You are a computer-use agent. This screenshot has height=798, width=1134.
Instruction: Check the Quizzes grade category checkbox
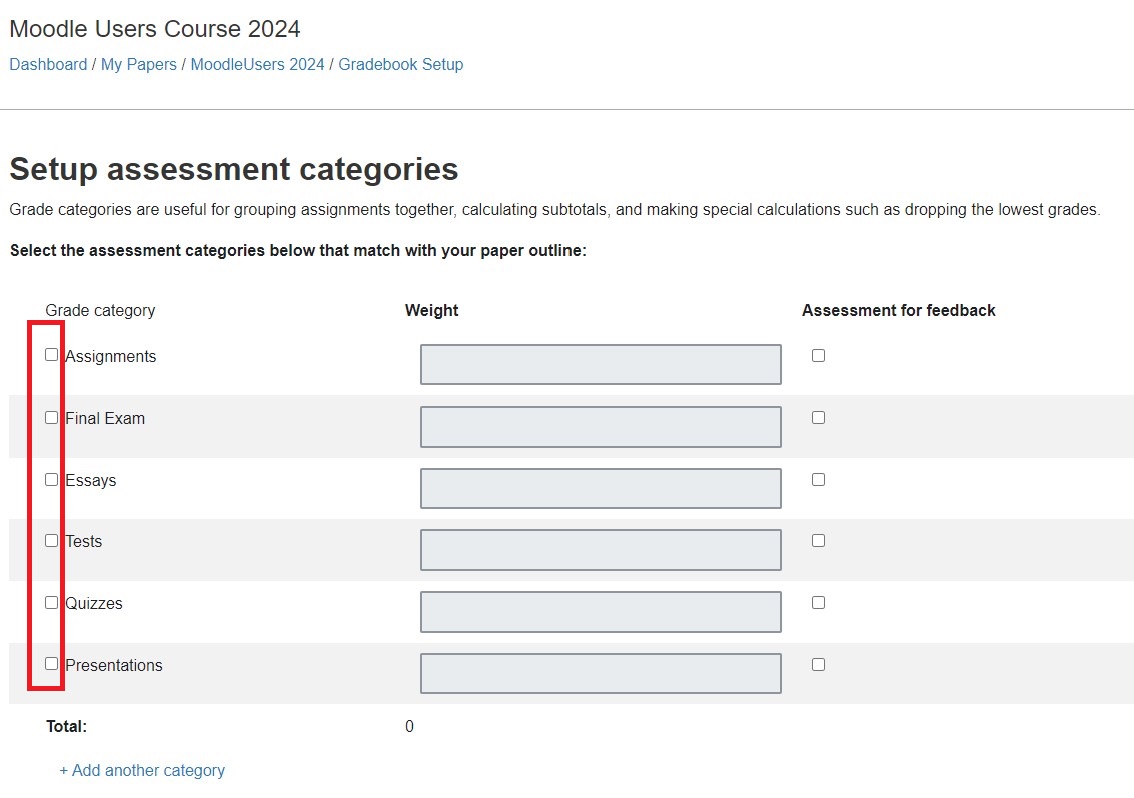click(51, 603)
